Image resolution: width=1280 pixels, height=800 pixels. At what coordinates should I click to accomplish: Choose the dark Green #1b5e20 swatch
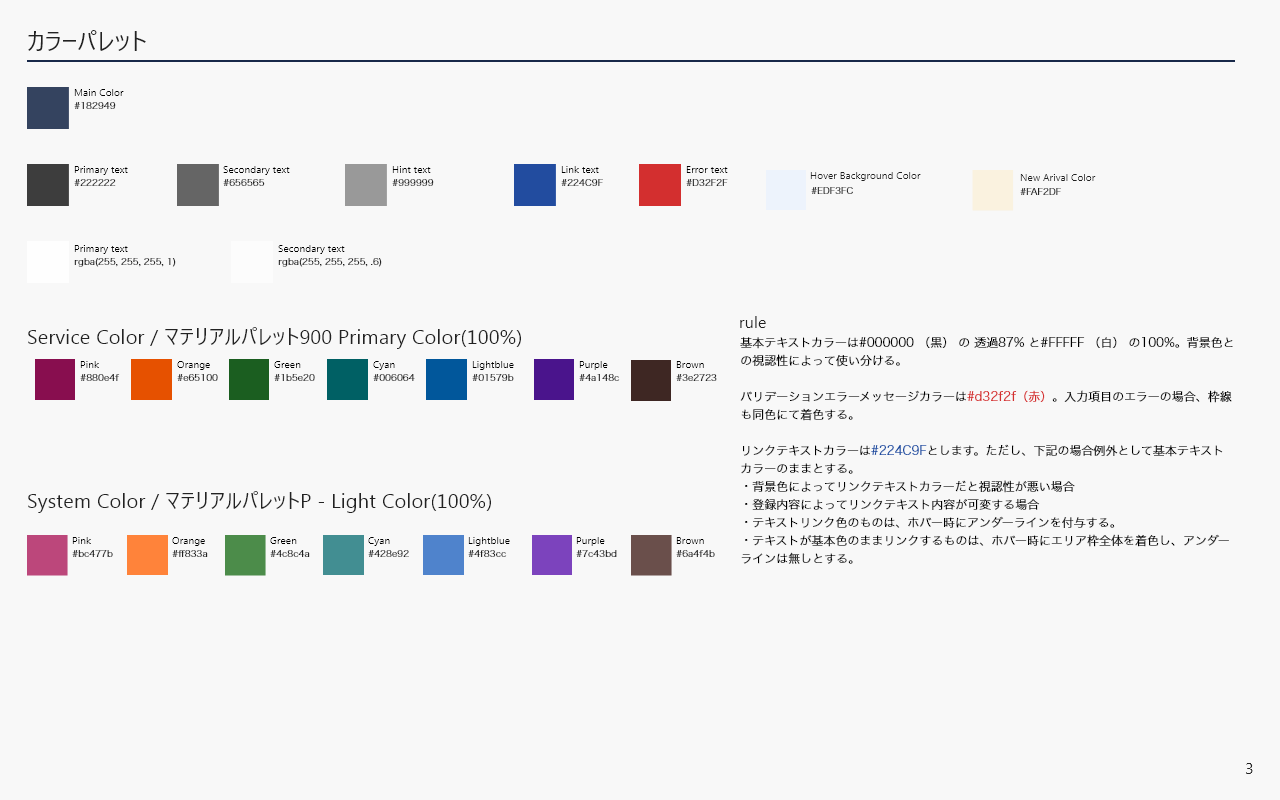249,380
